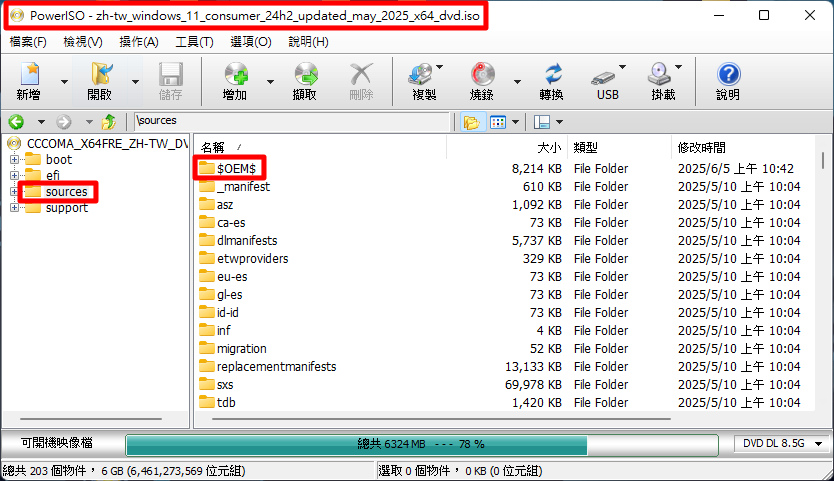Open the Burn (燒錄) dropdown arrow
The width and height of the screenshot is (834, 481).
517,82
